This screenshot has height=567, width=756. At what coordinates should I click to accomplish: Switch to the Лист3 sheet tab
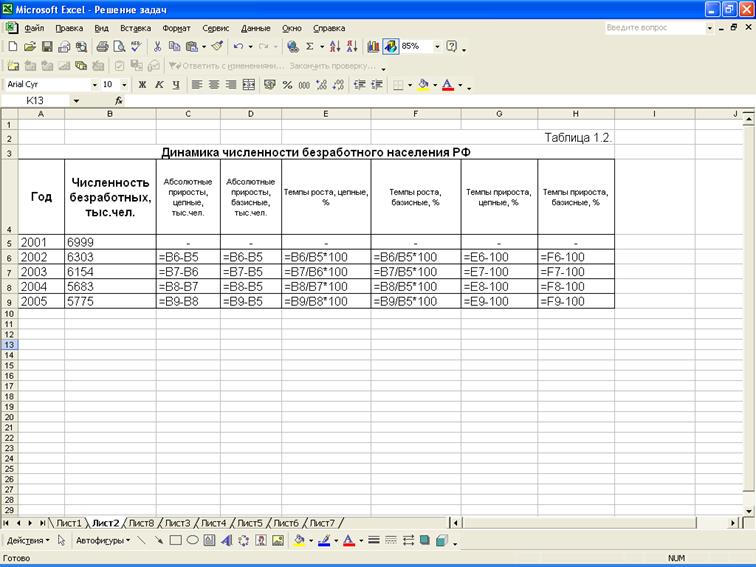pyautogui.click(x=177, y=522)
